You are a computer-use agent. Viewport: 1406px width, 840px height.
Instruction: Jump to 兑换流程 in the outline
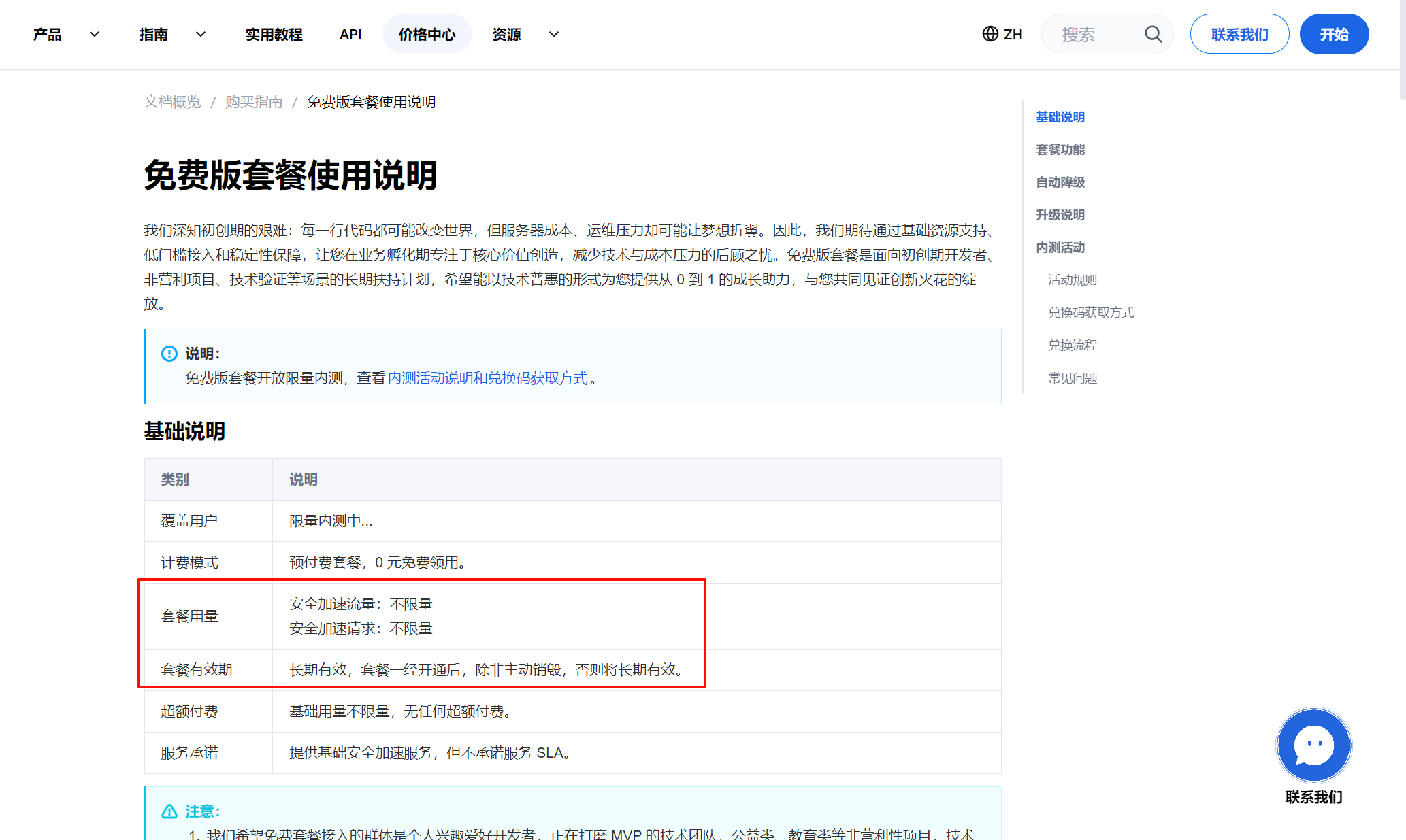click(1073, 346)
